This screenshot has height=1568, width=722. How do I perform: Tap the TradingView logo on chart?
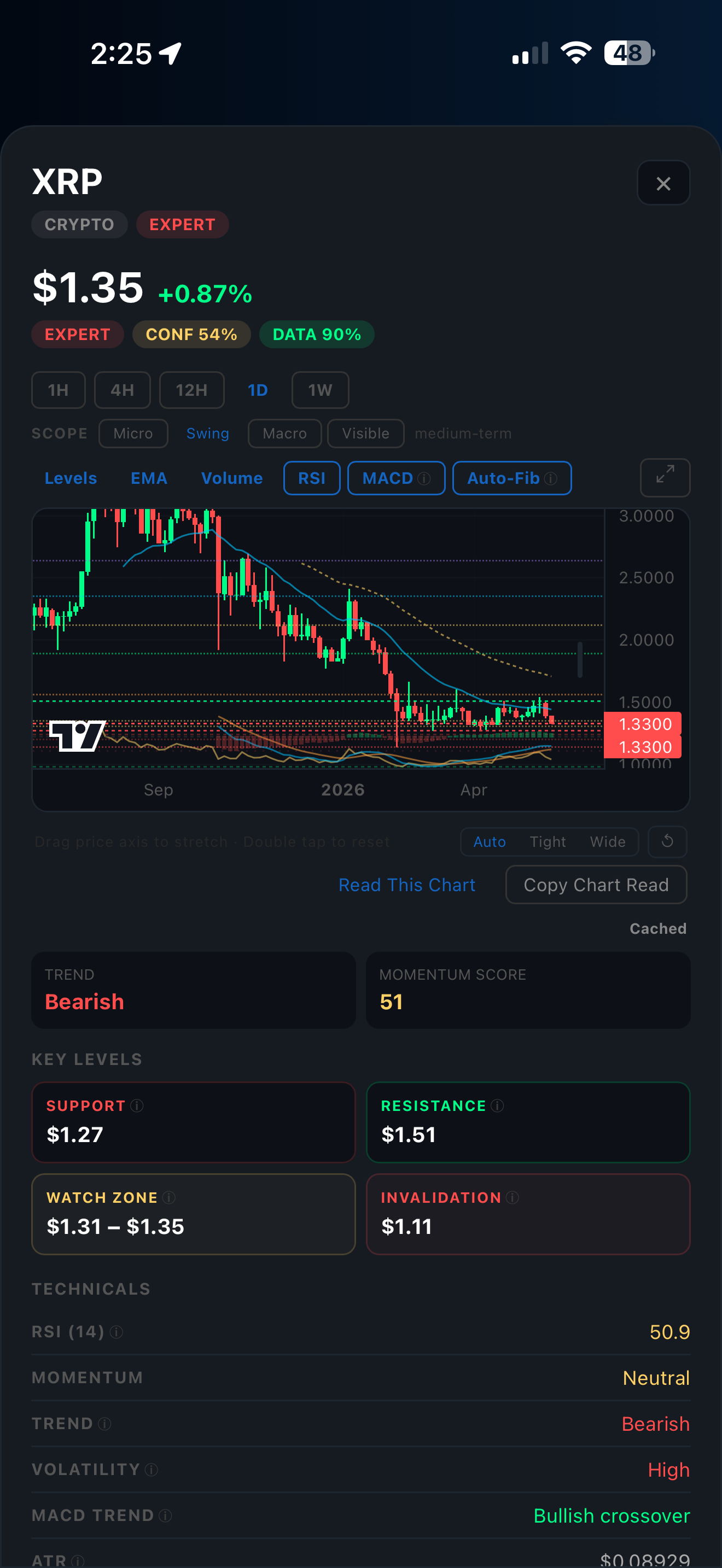pos(77,735)
